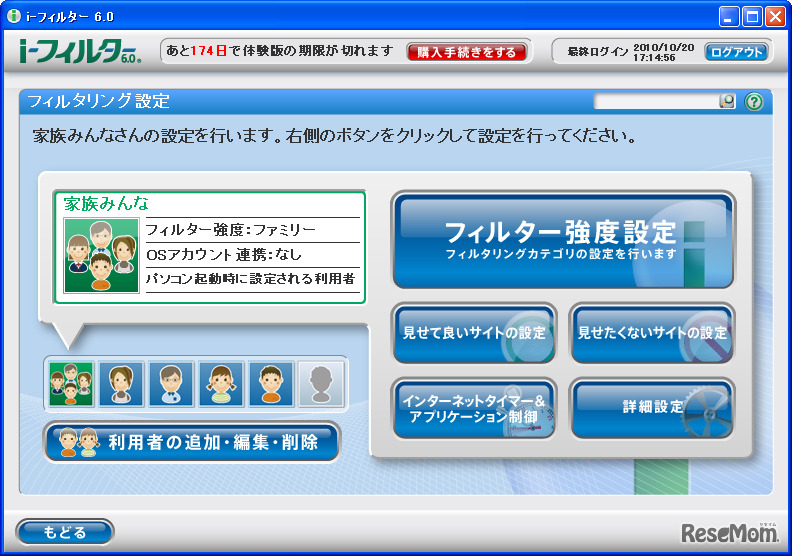Click the red 購入手続きをする button

click(x=467, y=52)
